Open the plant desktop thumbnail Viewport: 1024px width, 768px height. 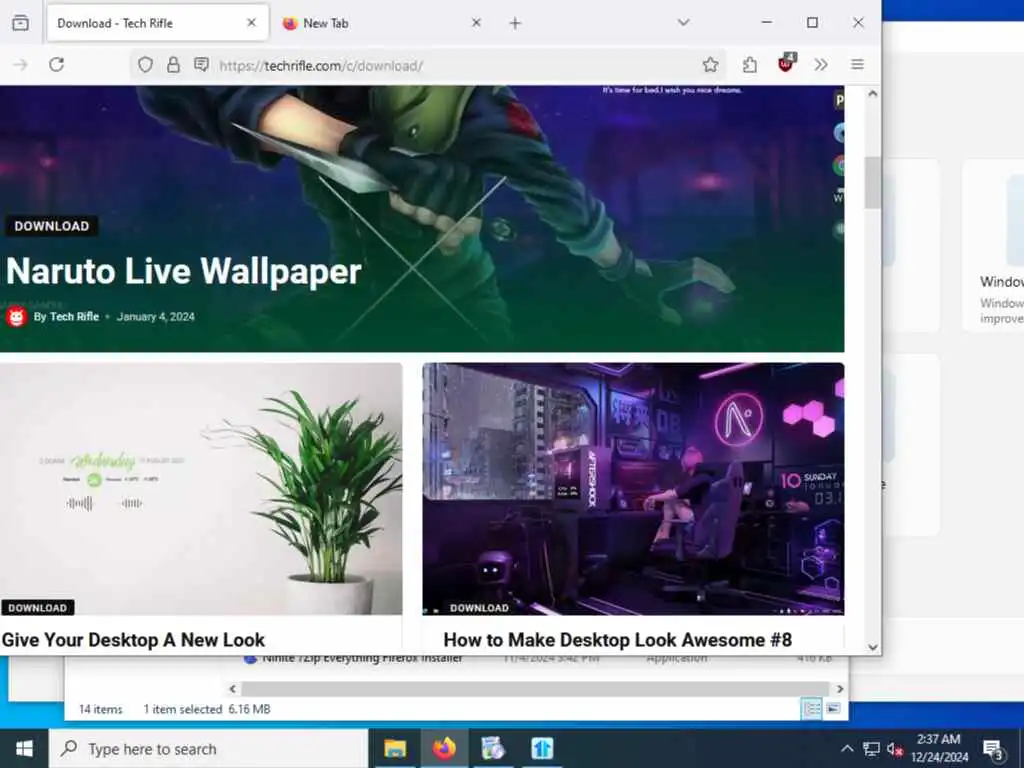point(201,488)
